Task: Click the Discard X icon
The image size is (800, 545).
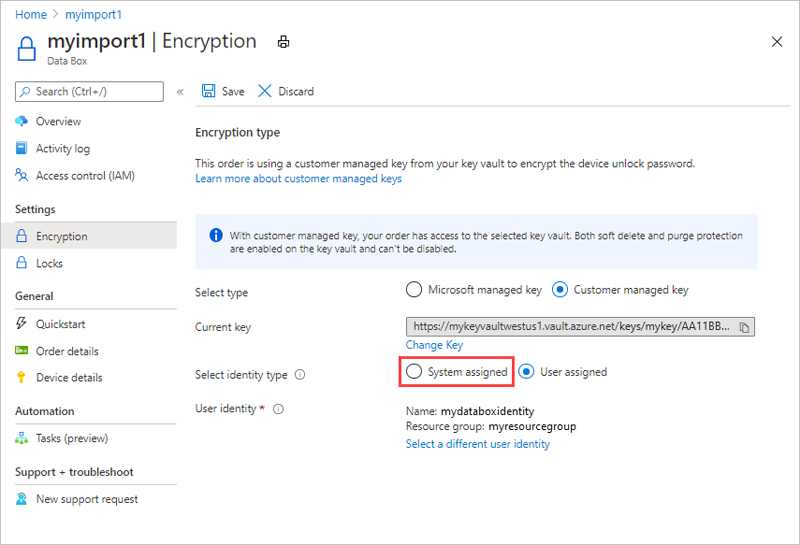Action: point(265,91)
